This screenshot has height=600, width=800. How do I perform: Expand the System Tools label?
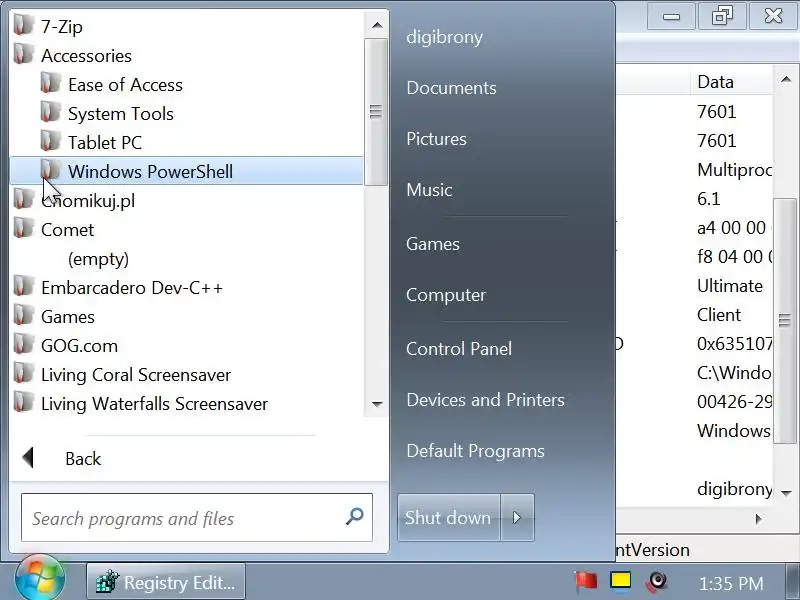tap(121, 114)
